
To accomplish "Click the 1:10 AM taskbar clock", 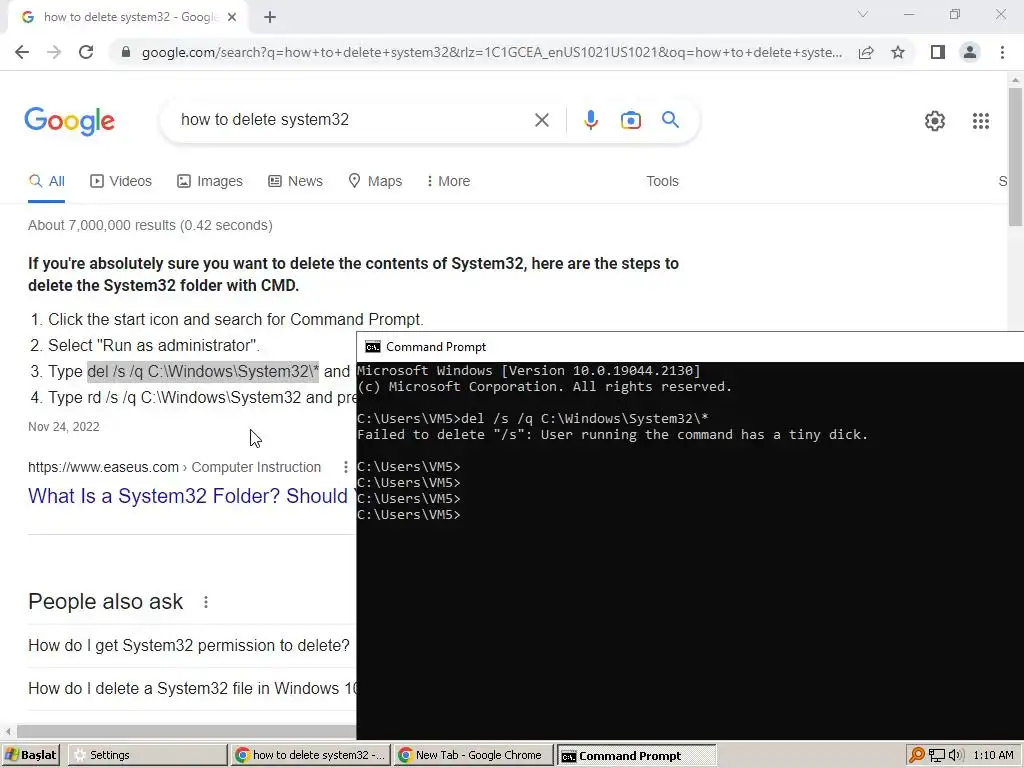I will click(993, 755).
